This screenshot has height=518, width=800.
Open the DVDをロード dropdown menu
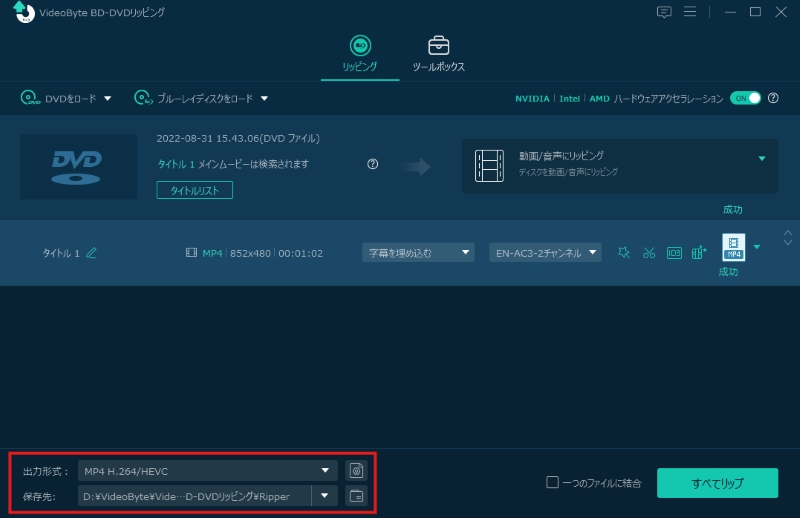click(66, 98)
